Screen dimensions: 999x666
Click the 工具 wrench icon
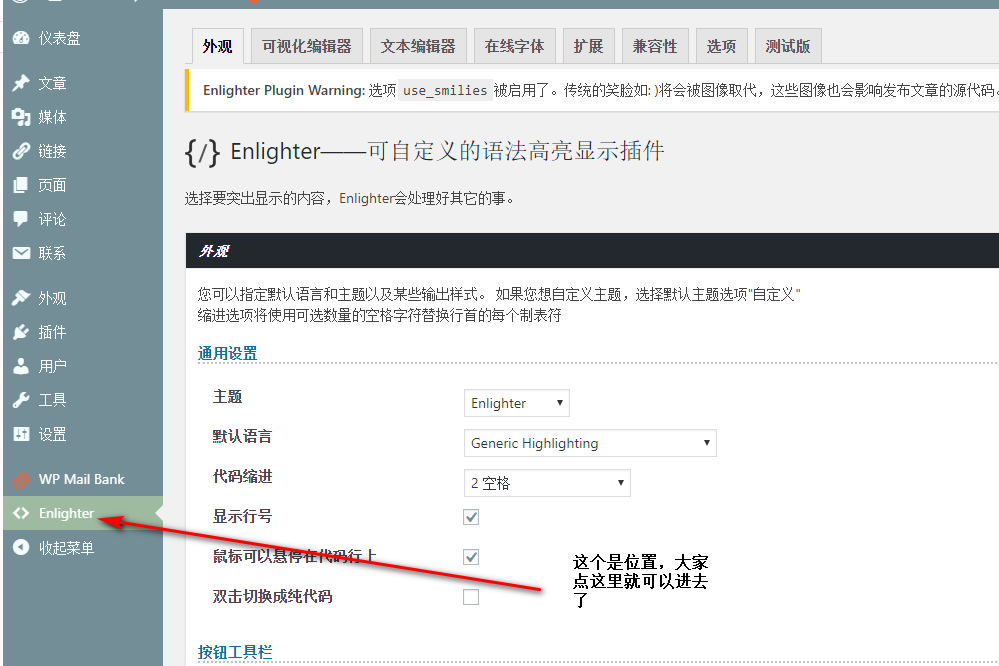[x=21, y=400]
